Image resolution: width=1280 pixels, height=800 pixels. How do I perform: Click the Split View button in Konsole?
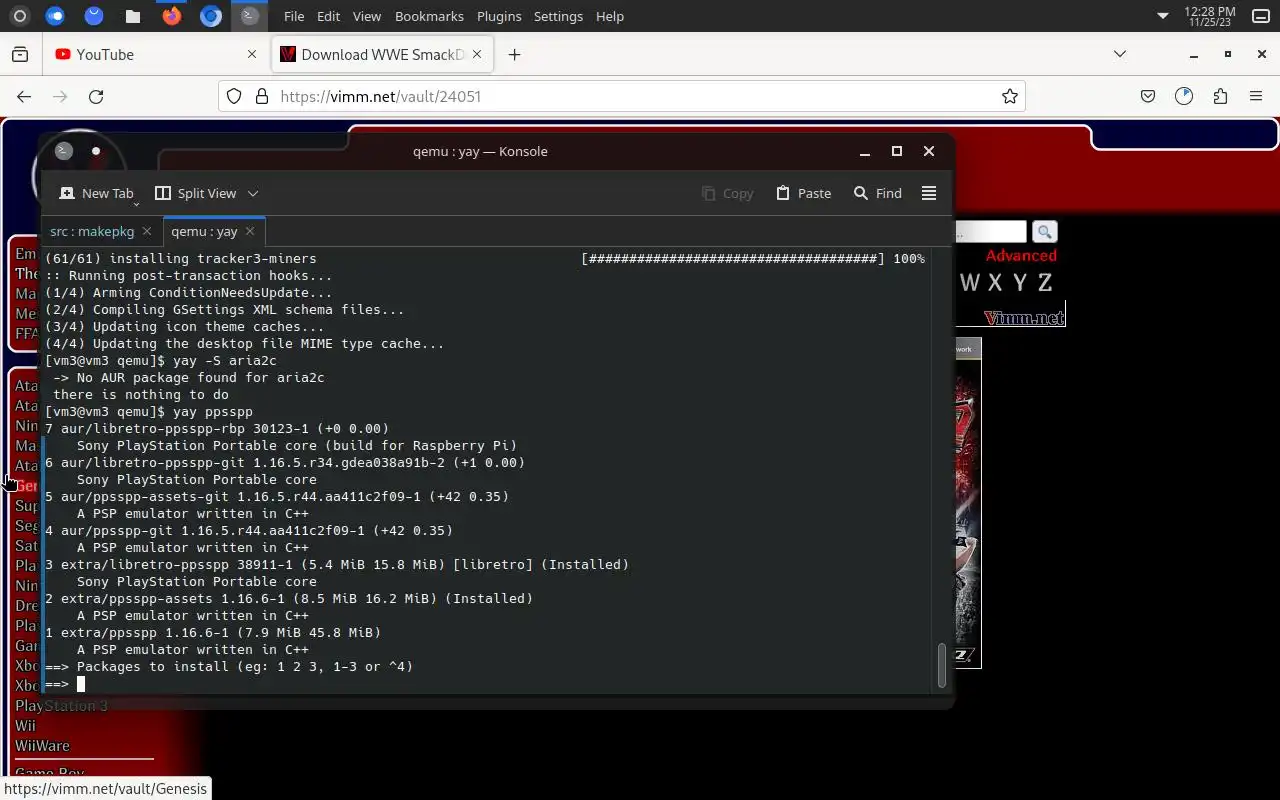click(196, 193)
